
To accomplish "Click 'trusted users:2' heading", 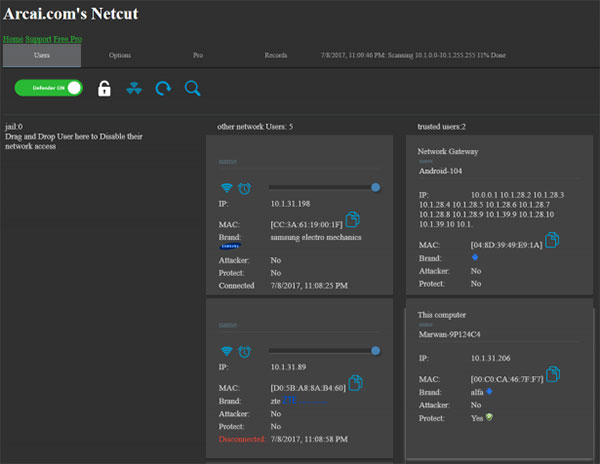I will point(442,127).
